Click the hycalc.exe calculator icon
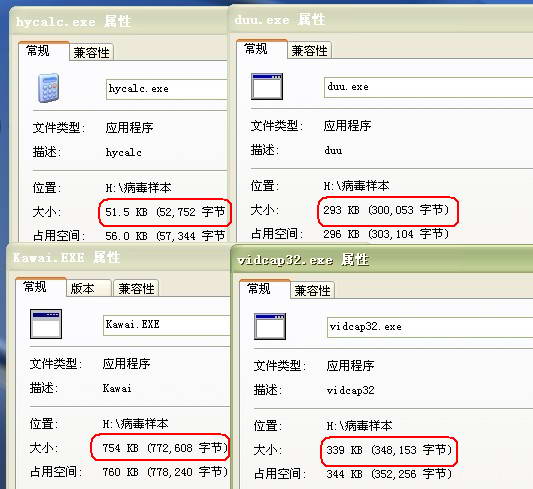Image resolution: width=533 pixels, height=489 pixels. click(48, 88)
